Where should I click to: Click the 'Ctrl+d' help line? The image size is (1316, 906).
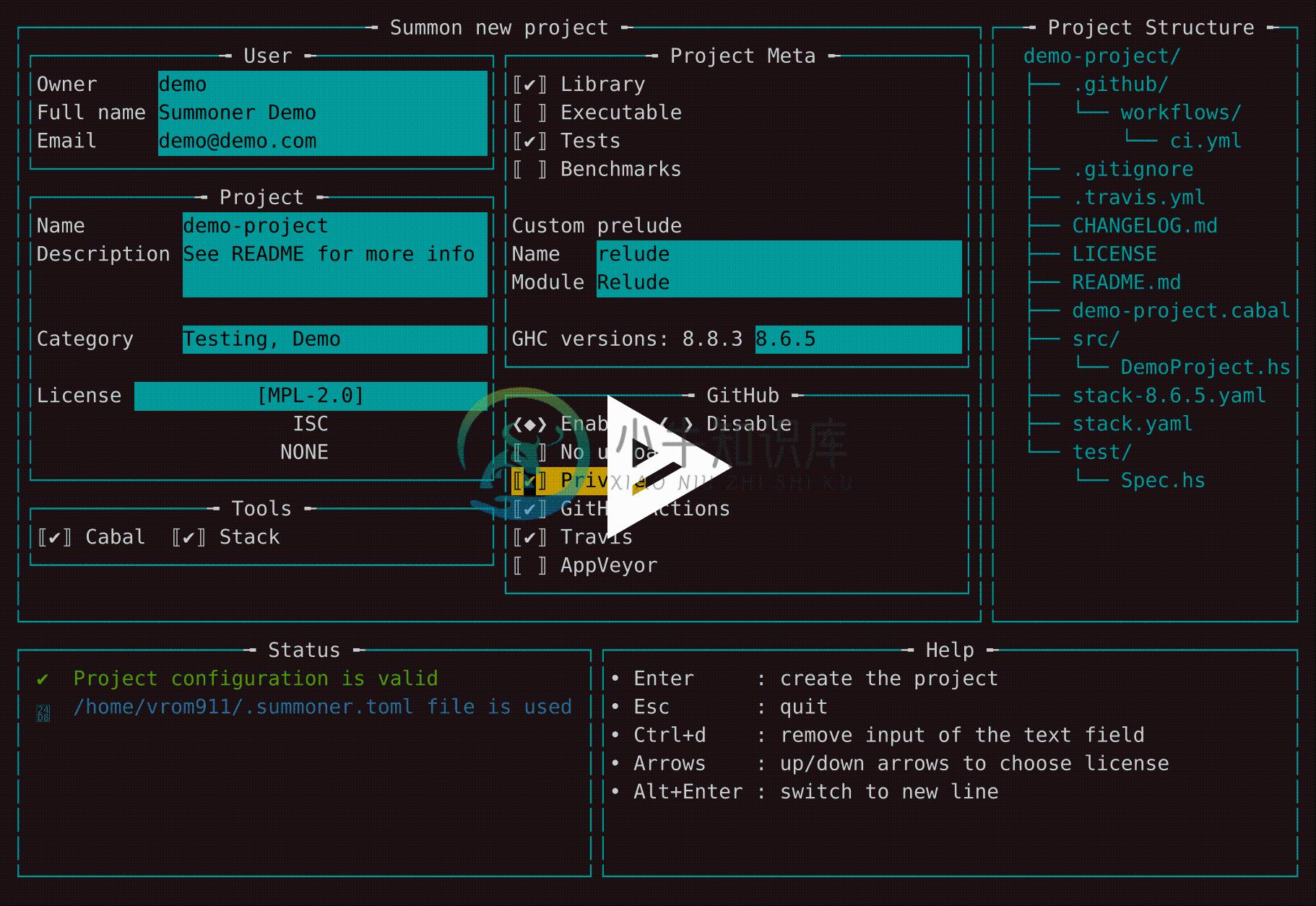[878, 735]
